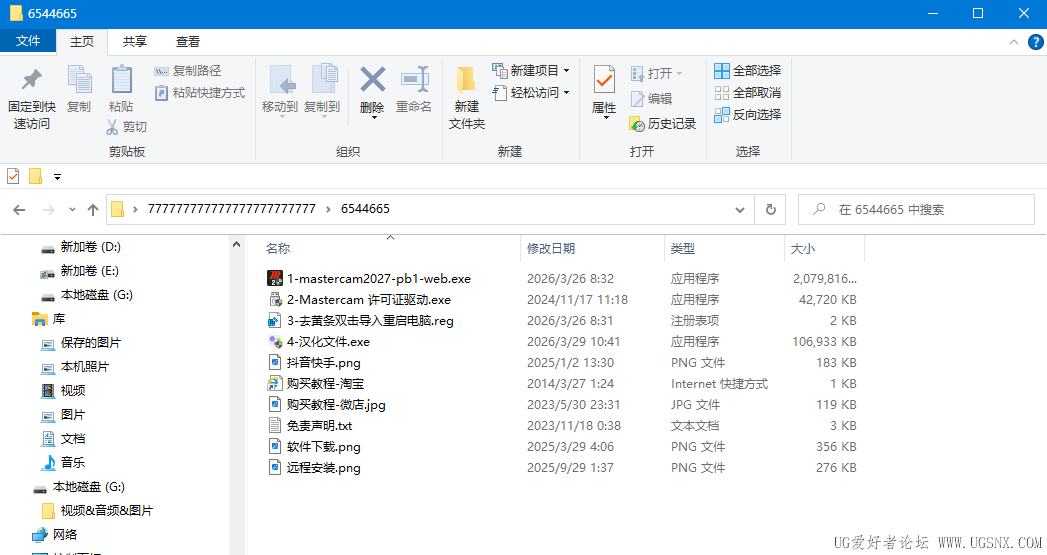The width and height of the screenshot is (1047, 555).
Task: Switch to the View (查看) ribbon tab
Action: [x=188, y=41]
